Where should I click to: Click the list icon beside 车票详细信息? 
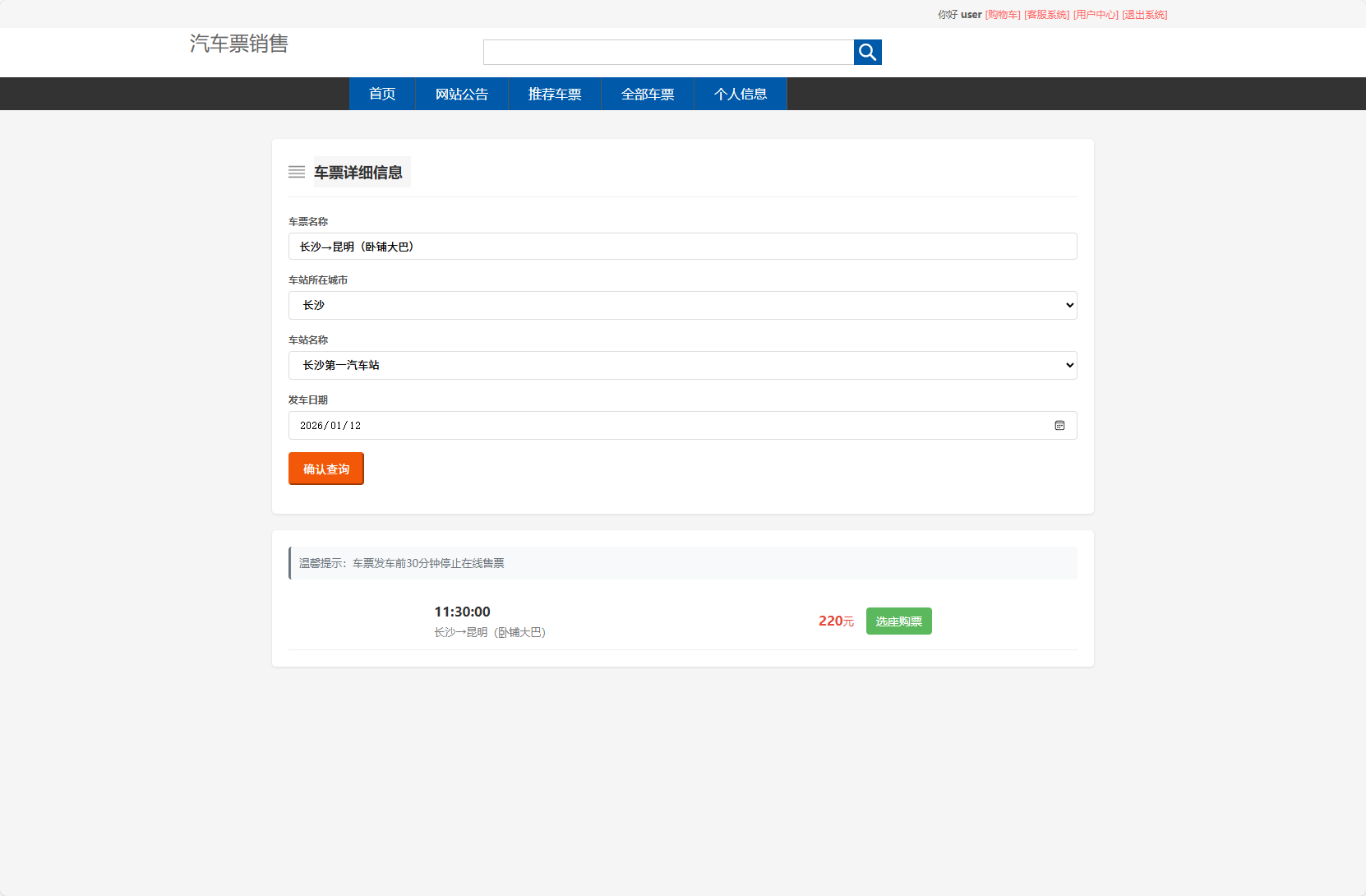tap(297, 172)
